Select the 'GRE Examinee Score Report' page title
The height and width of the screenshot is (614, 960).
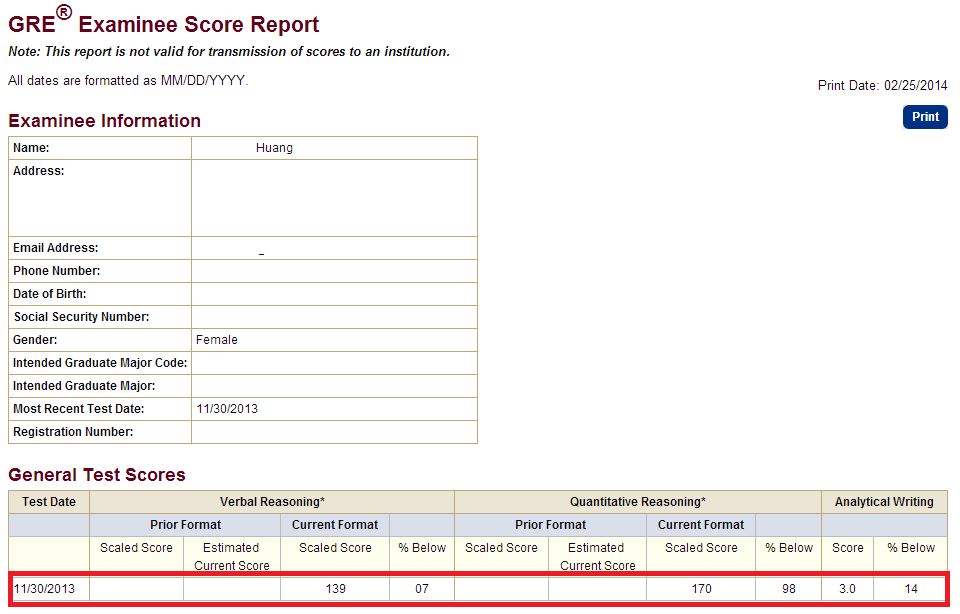163,22
